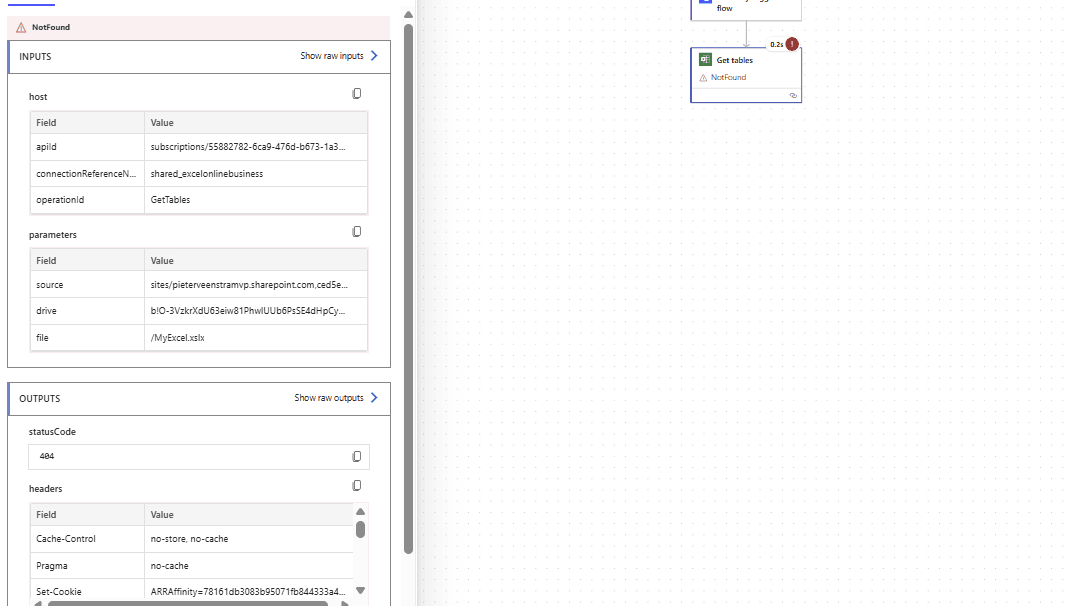Open the Show raw outputs link
Screen dimensions: 1066x606
[x=329, y=398]
